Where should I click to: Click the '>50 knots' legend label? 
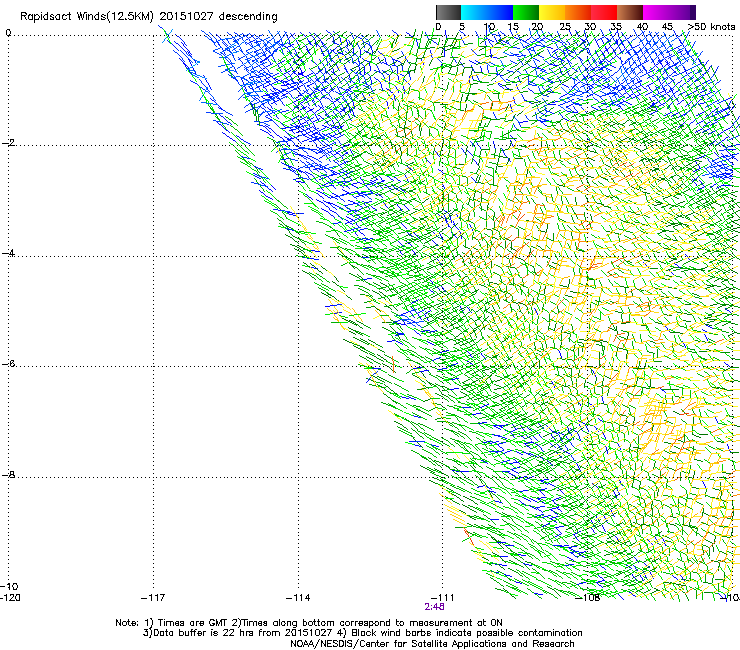[711, 27]
